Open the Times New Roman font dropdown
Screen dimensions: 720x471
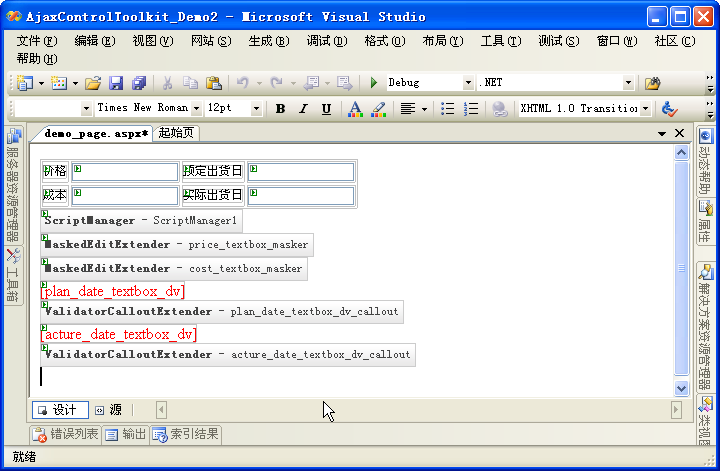pos(196,109)
